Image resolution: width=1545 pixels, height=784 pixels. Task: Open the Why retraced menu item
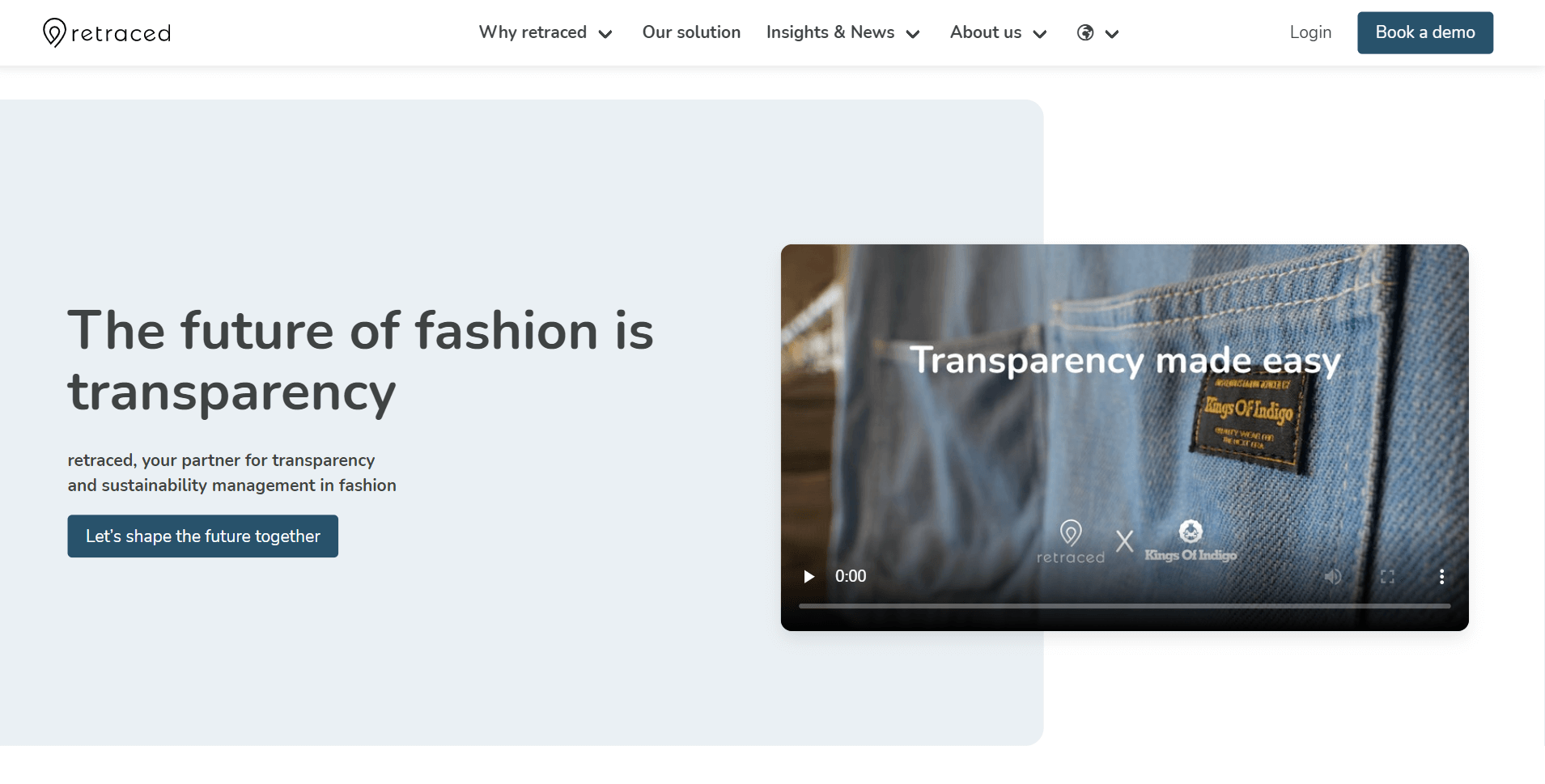coord(533,32)
